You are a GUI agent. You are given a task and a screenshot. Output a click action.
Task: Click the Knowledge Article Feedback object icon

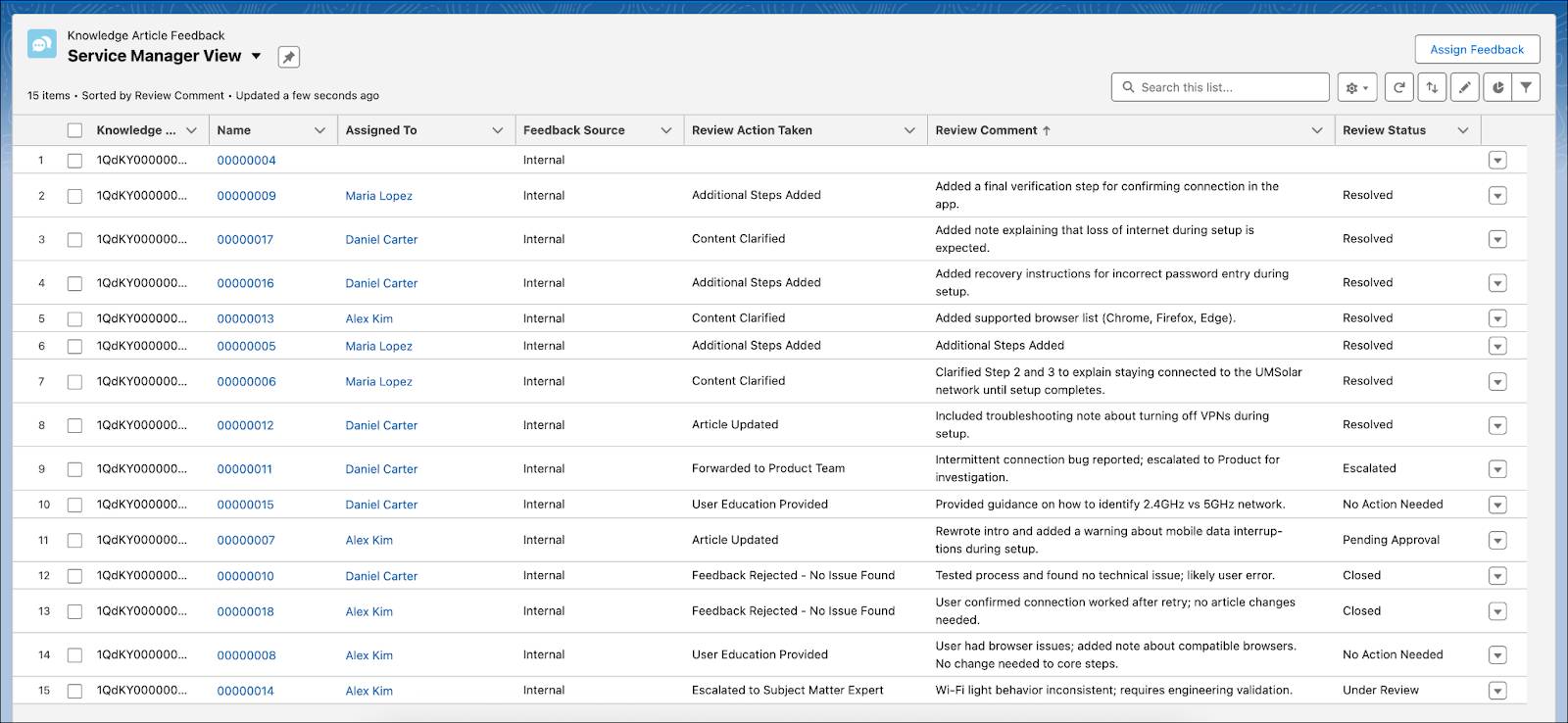pos(42,45)
